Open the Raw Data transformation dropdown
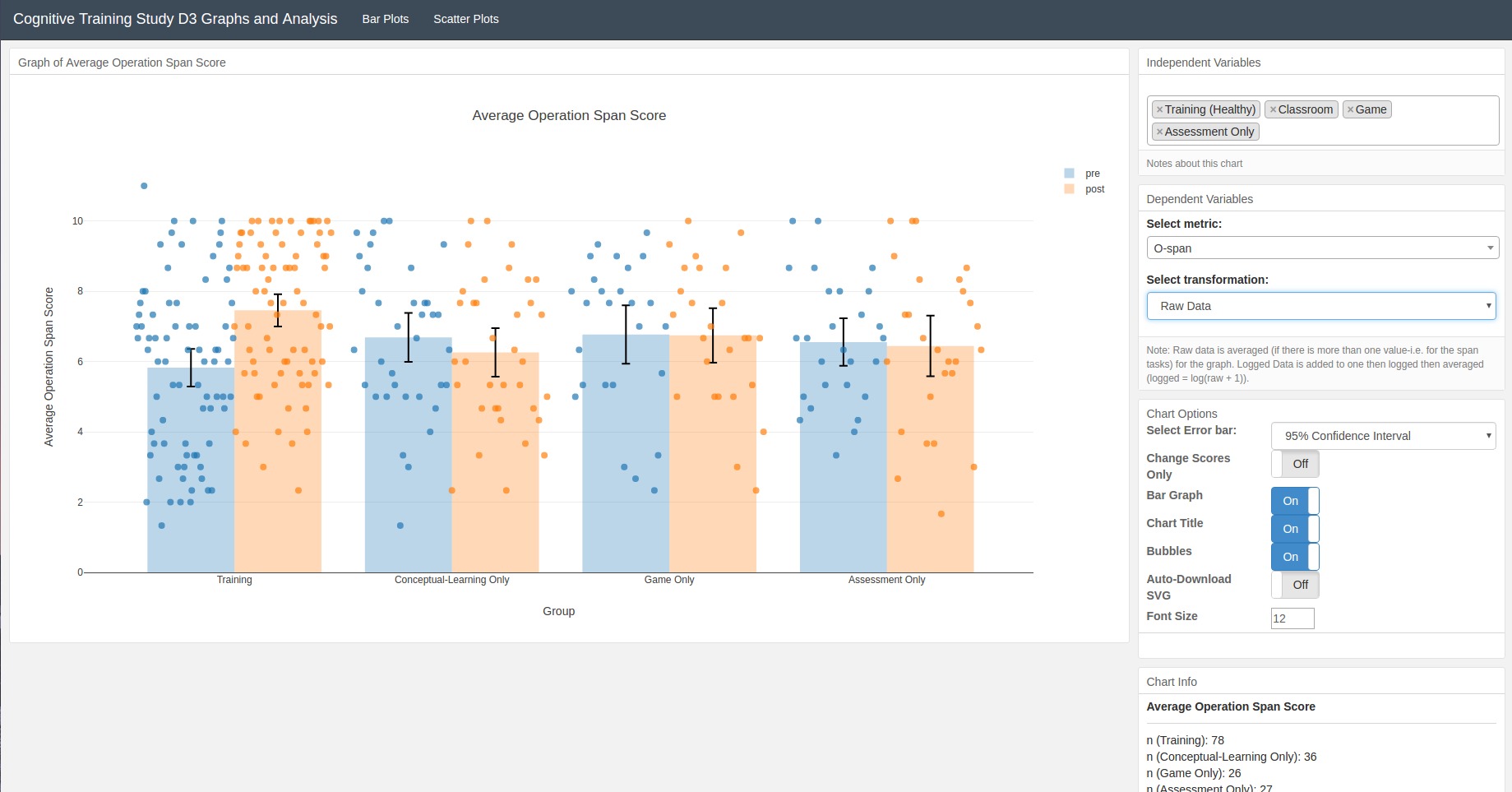The height and width of the screenshot is (792, 1512). click(1321, 306)
